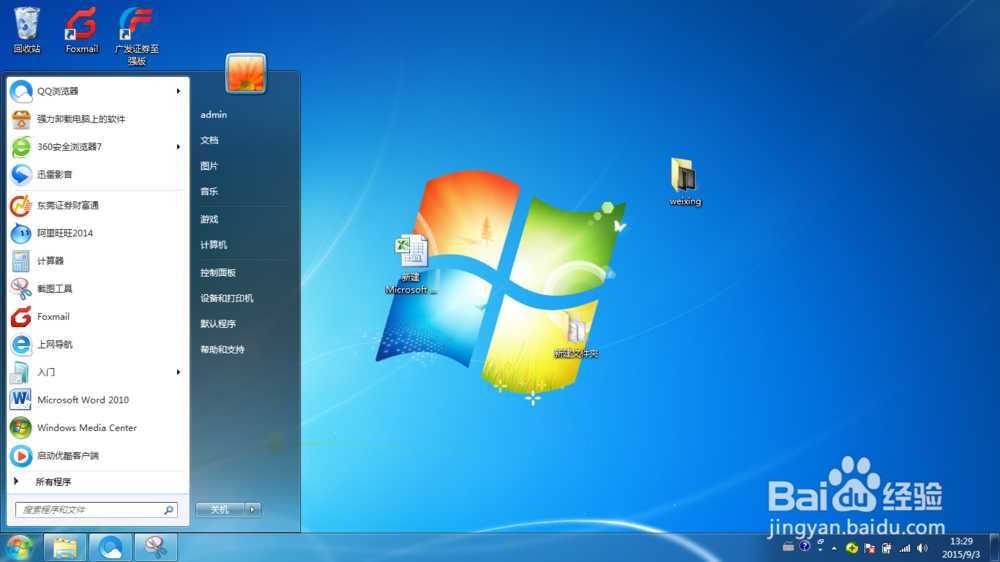Click the 搜索程序和文件 search box
Viewport: 1000px width, 562px height.
tap(96, 510)
